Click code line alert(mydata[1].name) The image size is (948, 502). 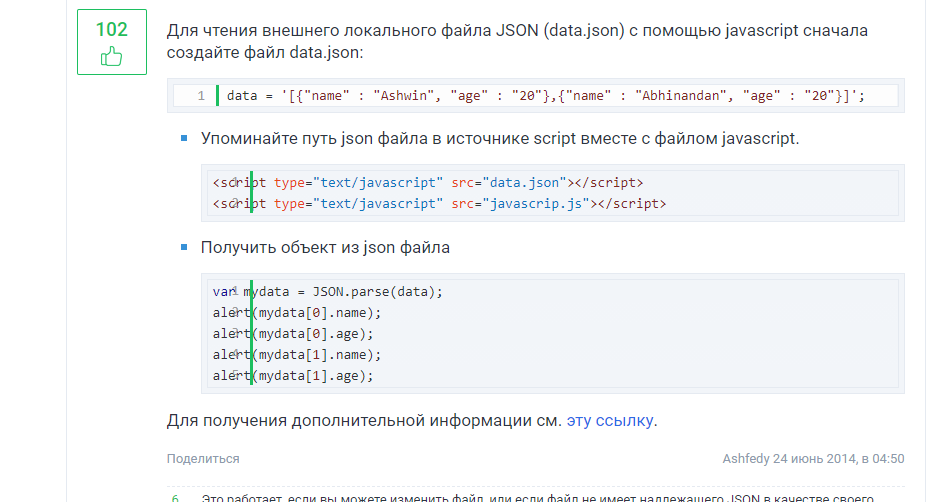297,355
